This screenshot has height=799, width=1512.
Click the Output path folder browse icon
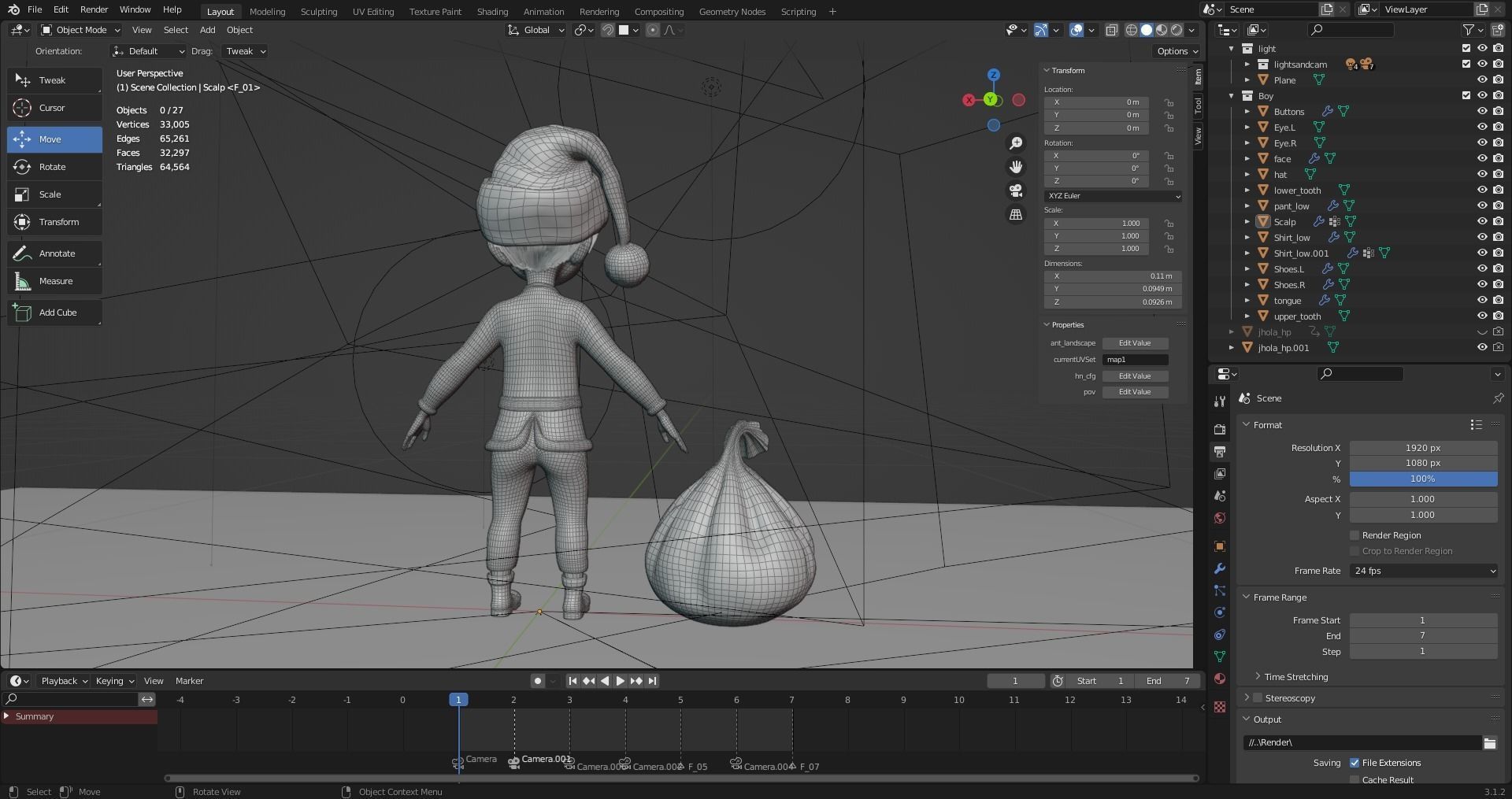(1490, 742)
